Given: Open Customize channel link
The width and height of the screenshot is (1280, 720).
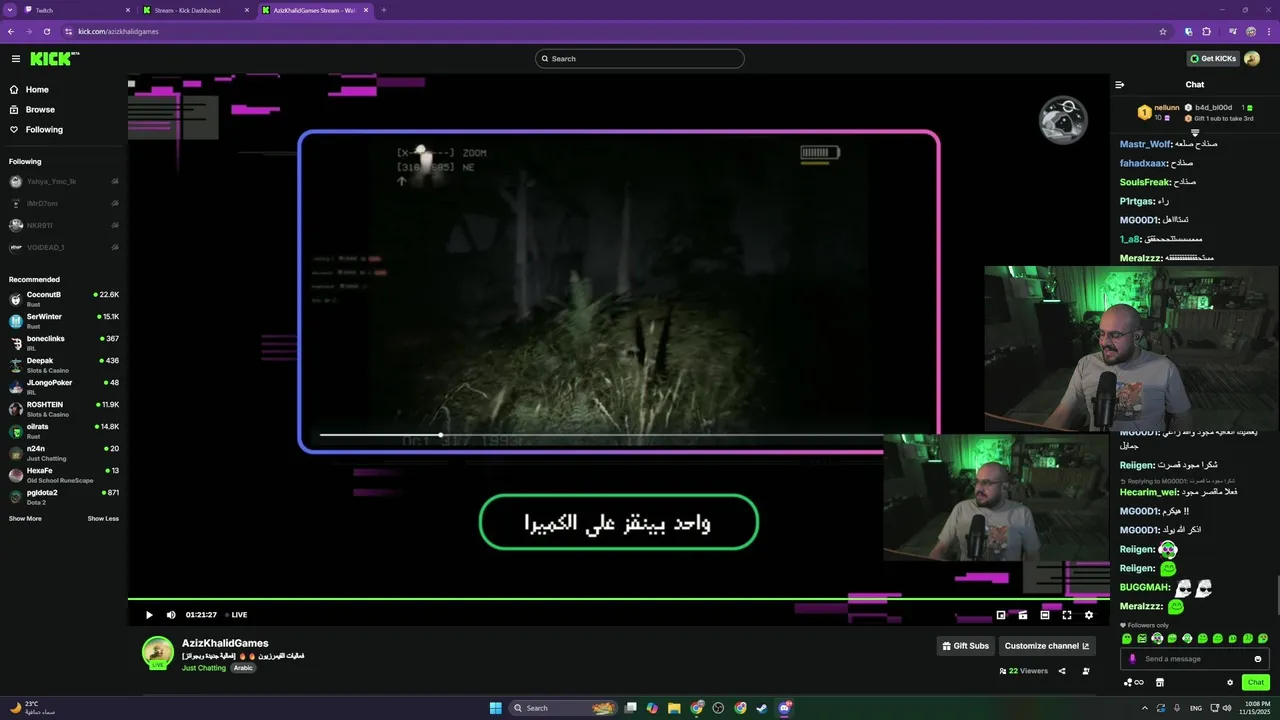Looking at the screenshot, I should pyautogui.click(x=1046, y=646).
